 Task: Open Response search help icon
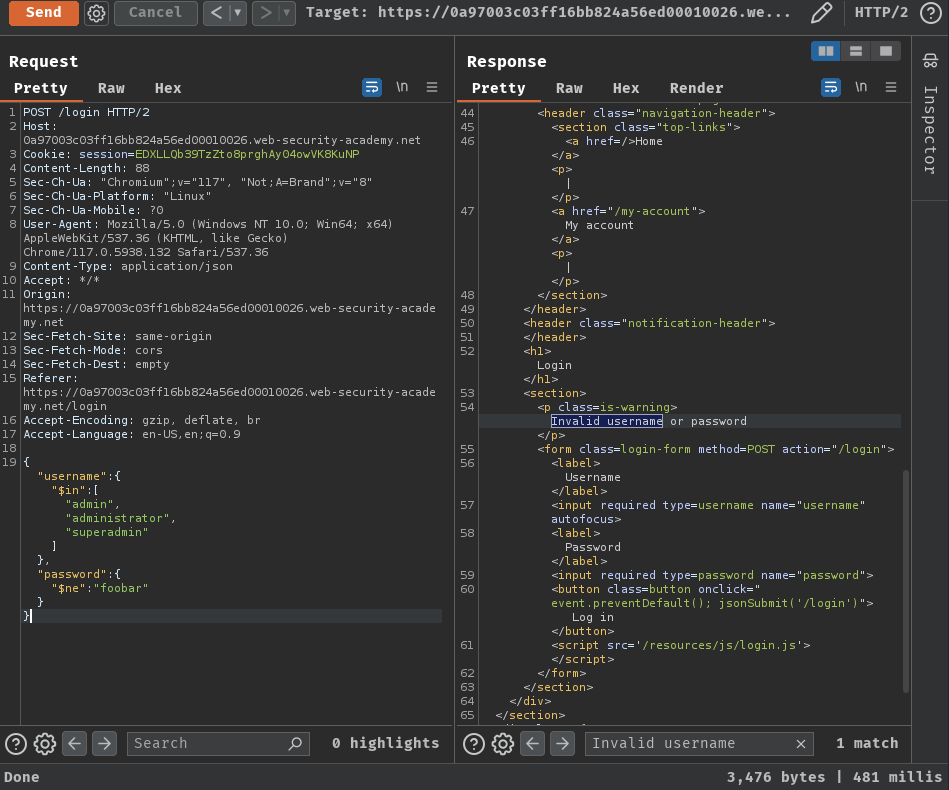coord(474,743)
